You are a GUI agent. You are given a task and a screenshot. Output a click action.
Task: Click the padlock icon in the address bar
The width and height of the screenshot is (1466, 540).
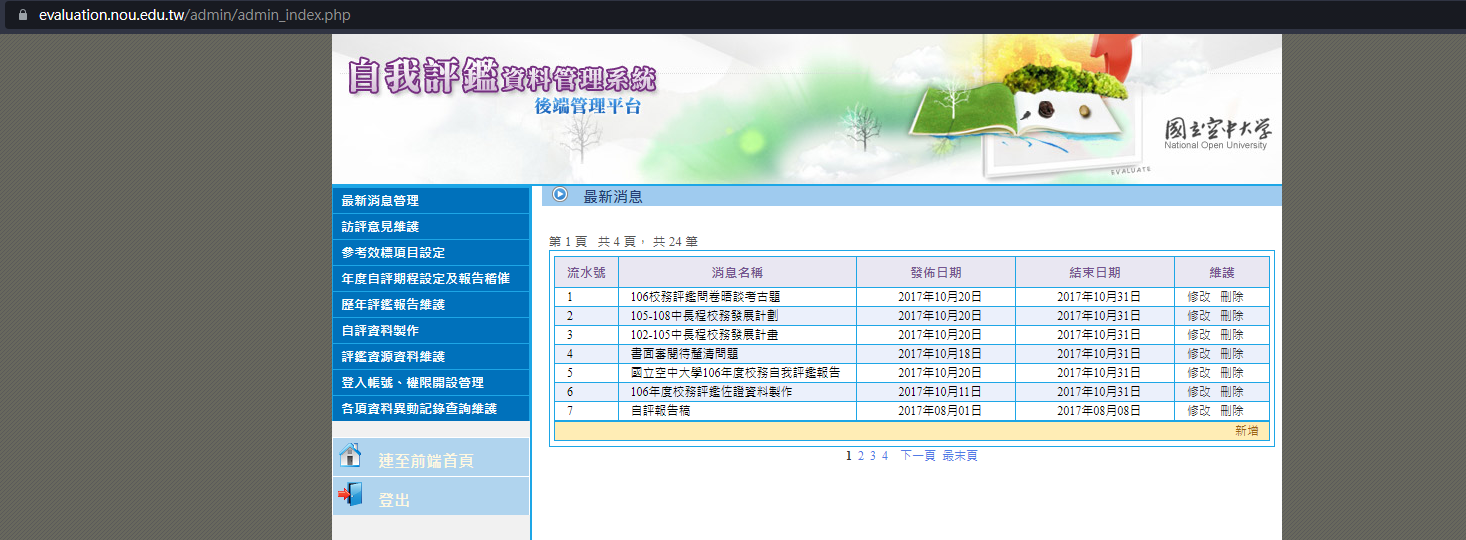click(23, 15)
